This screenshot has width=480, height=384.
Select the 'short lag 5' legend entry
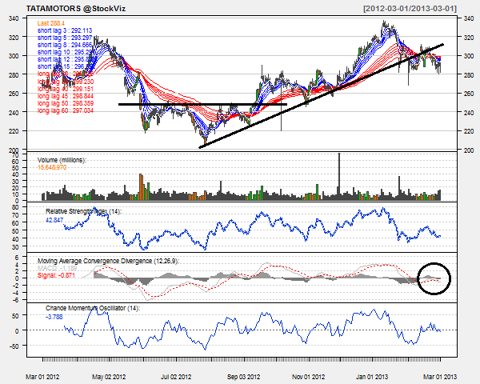[65, 38]
